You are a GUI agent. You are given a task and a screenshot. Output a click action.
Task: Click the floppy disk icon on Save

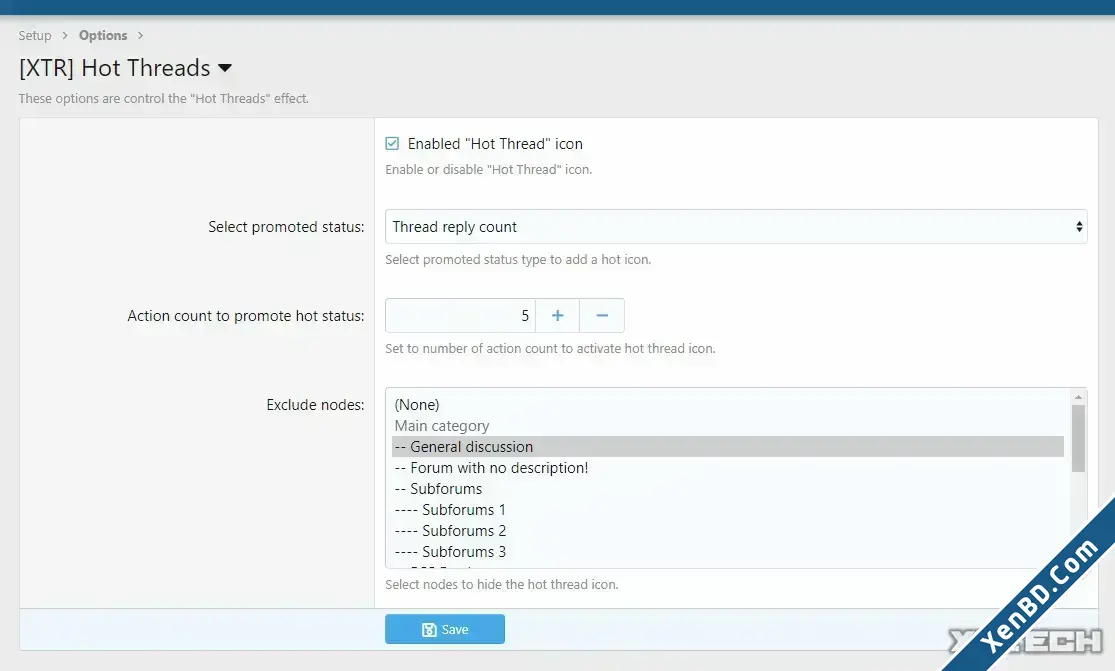(429, 630)
